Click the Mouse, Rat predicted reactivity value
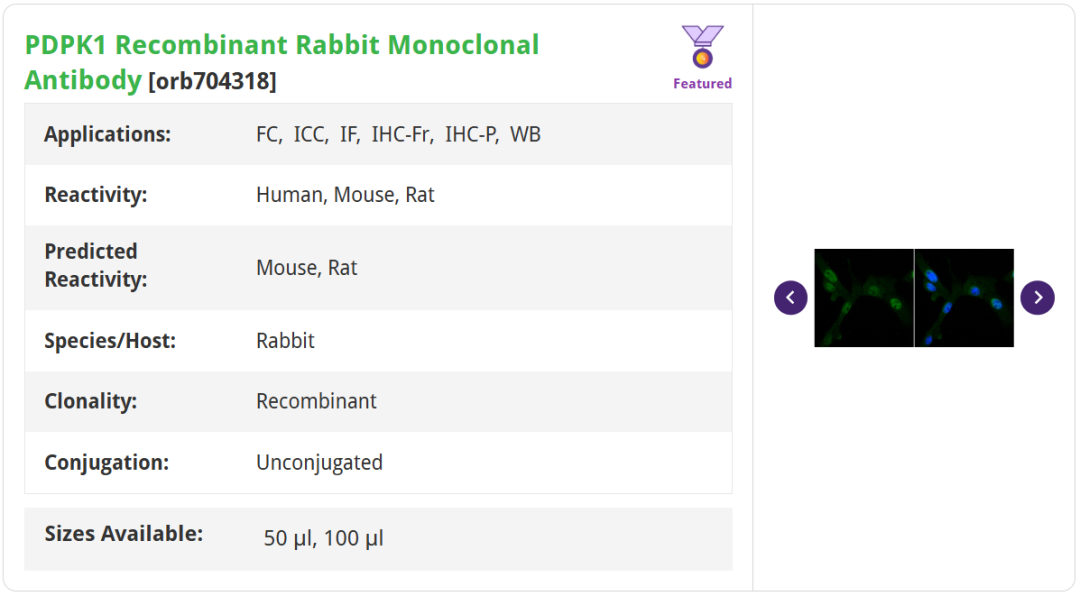The width and height of the screenshot is (1080, 596). tap(306, 268)
